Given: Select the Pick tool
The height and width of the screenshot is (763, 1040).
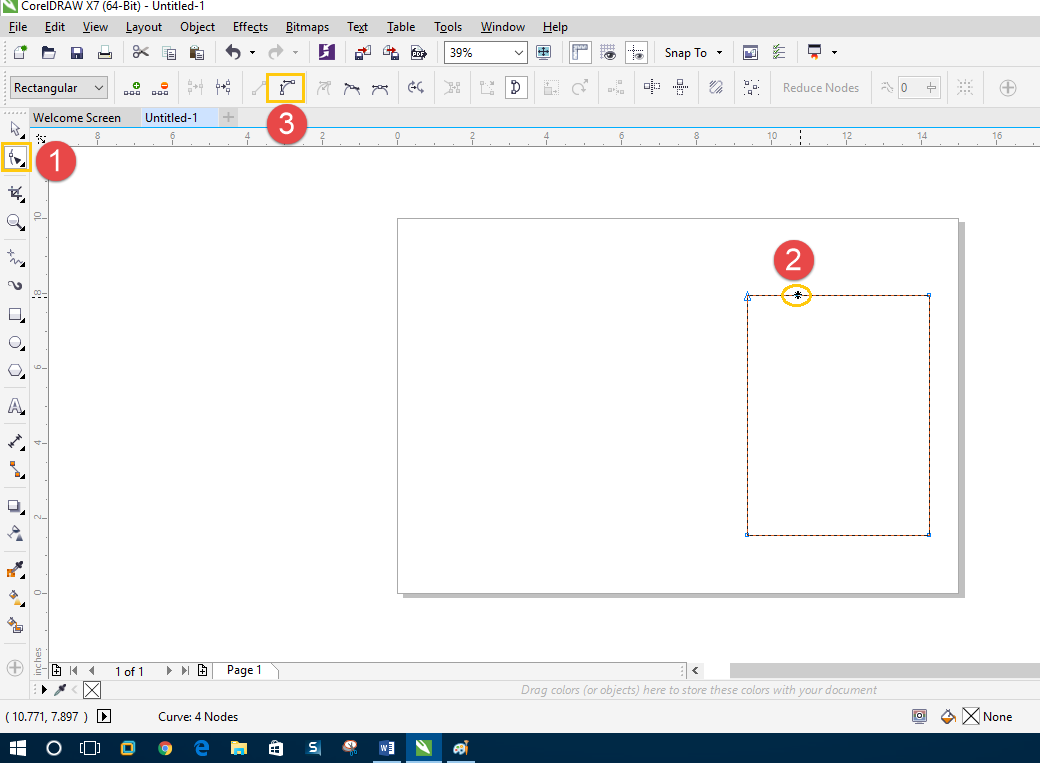Looking at the screenshot, I should (x=15, y=128).
